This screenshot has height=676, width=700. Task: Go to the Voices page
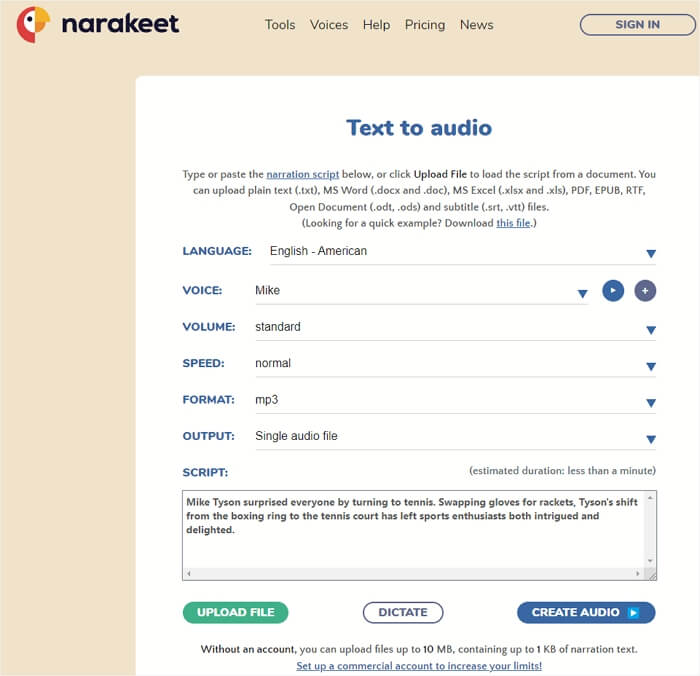pos(329,25)
